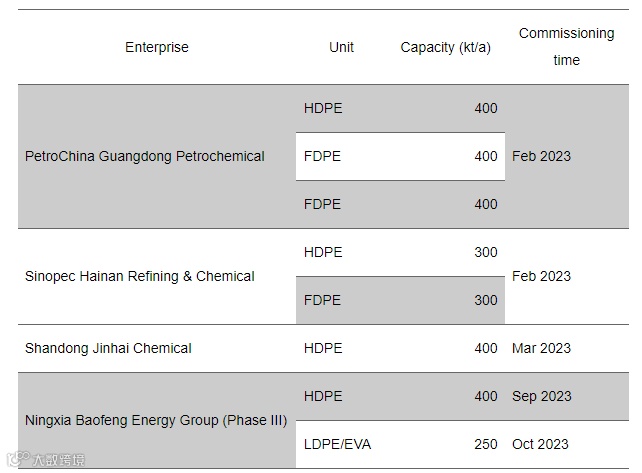This screenshot has width=642, height=473.
Task: Click the Commissioning time column header
Action: tap(566, 46)
